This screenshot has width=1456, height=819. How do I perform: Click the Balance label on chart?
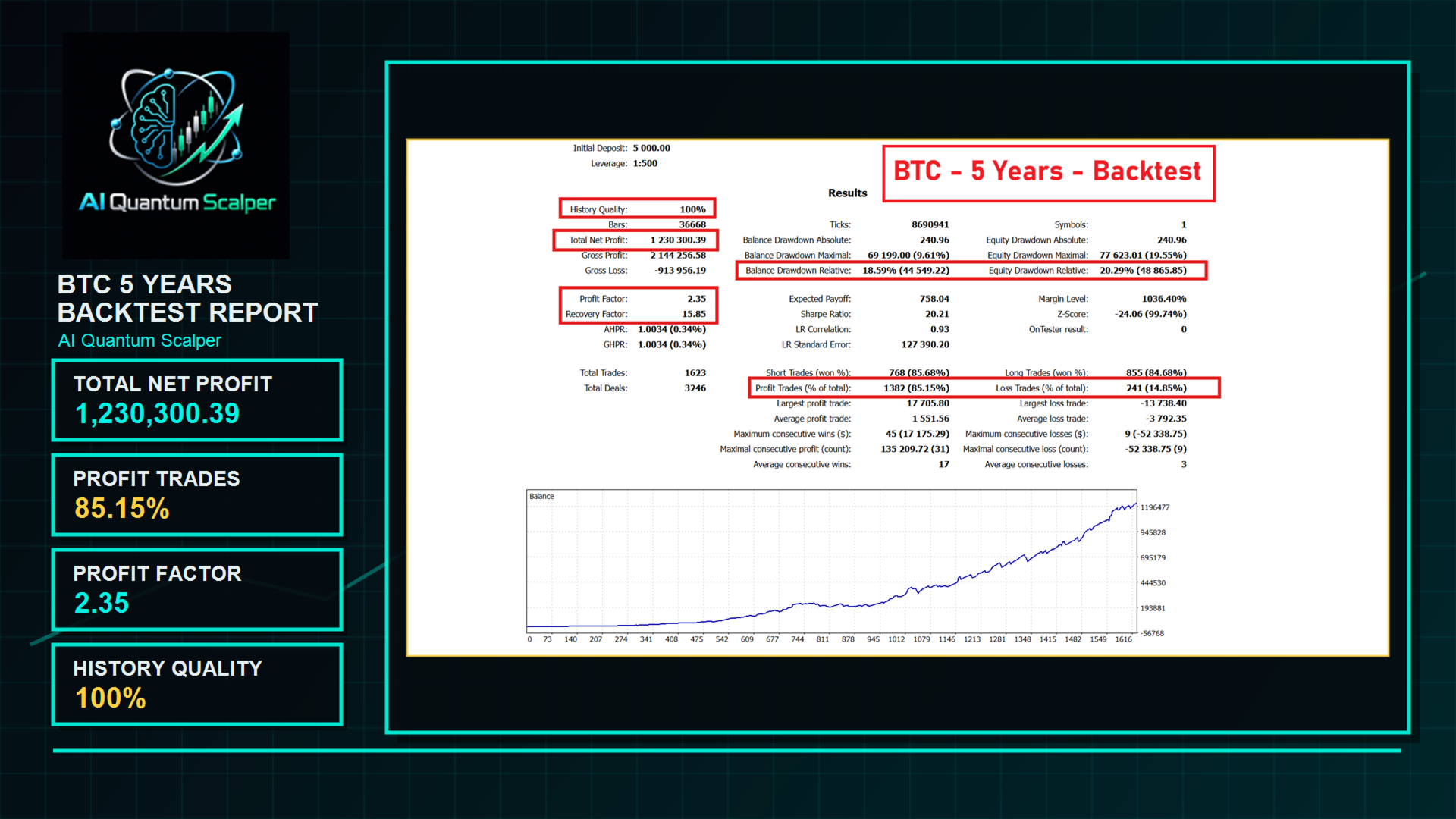[541, 497]
